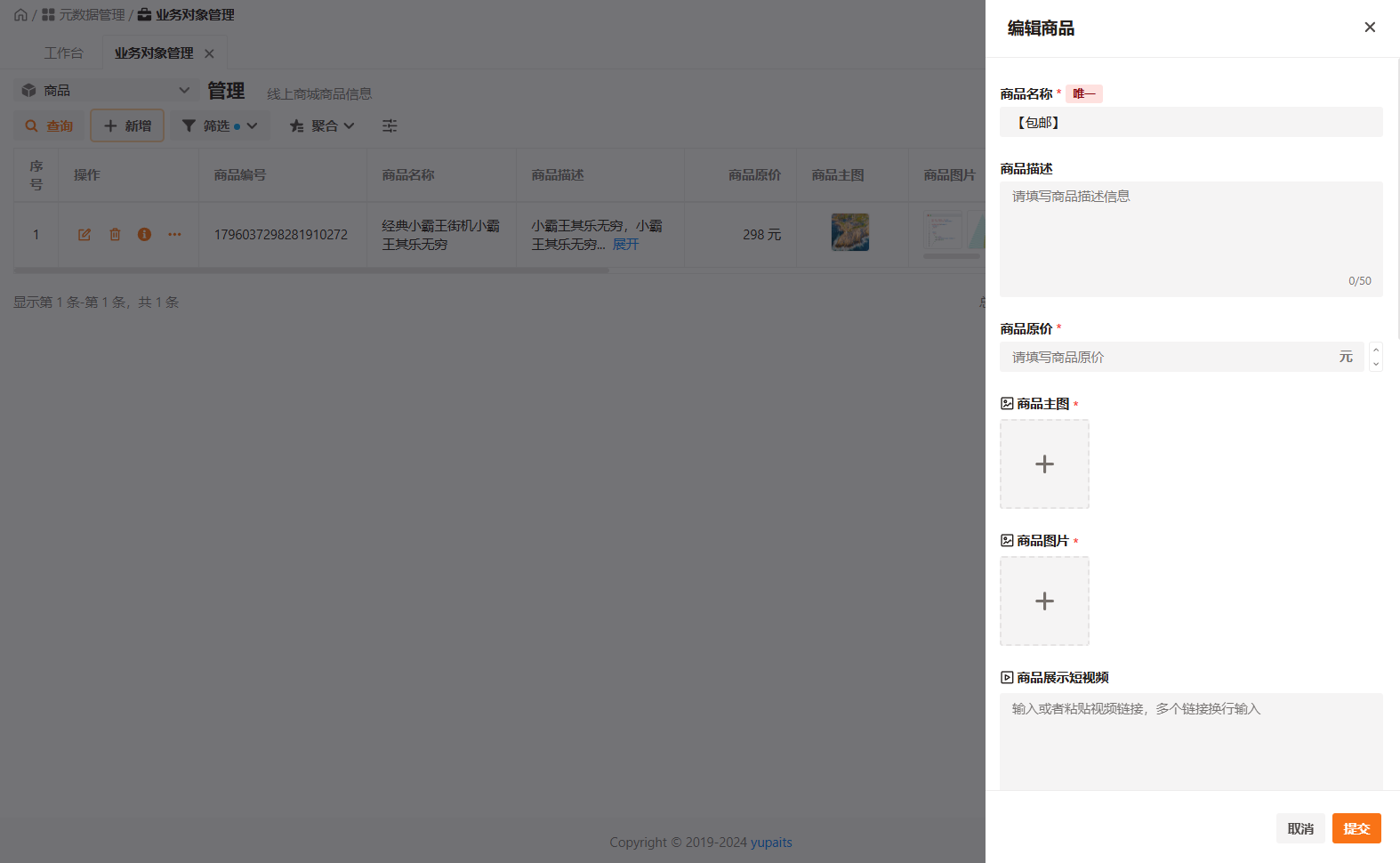The height and width of the screenshot is (863, 1400).
Task: Click 展开 link in 商品描述 cell
Action: point(625,245)
